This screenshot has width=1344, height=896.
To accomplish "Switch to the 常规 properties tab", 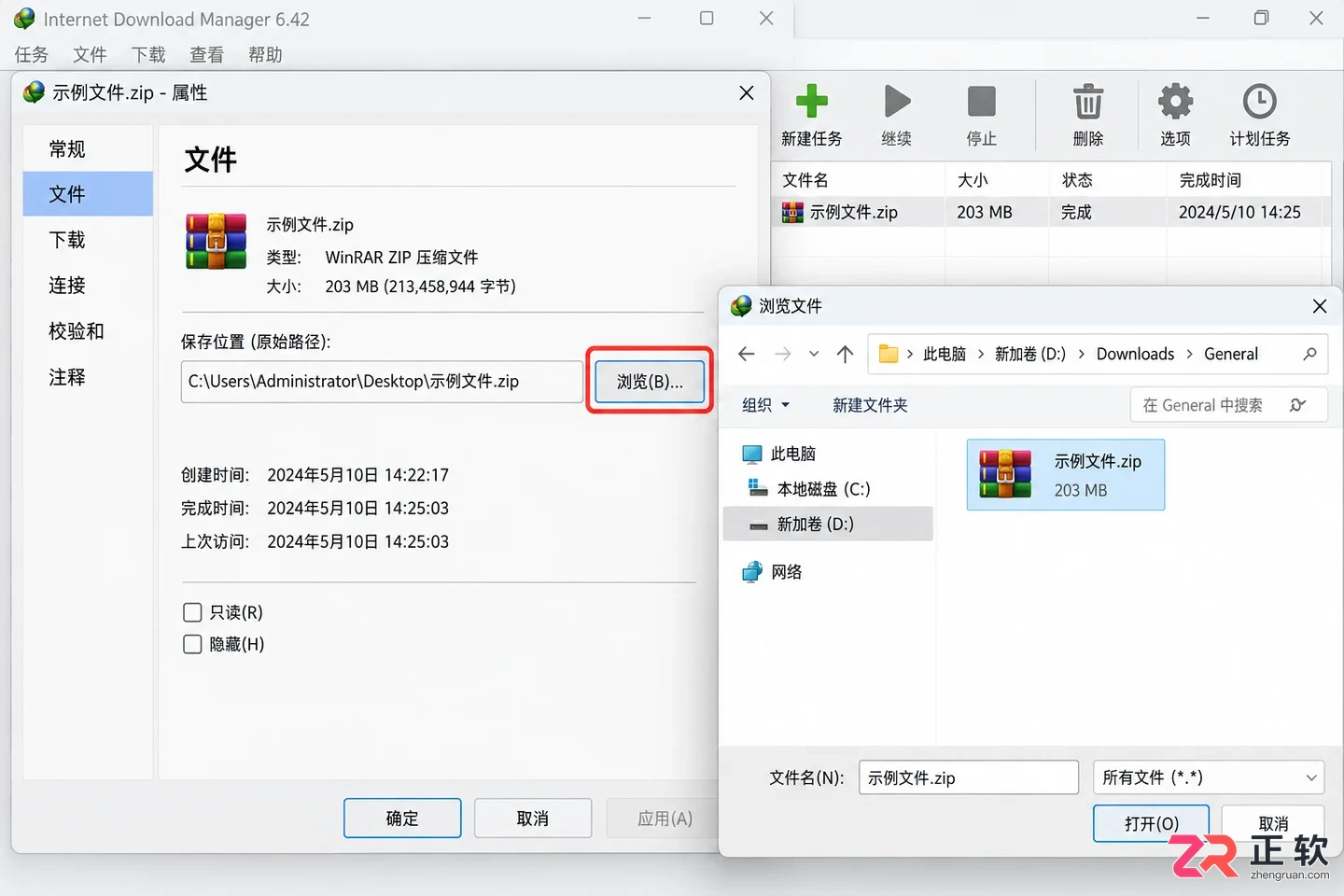I will click(x=88, y=149).
